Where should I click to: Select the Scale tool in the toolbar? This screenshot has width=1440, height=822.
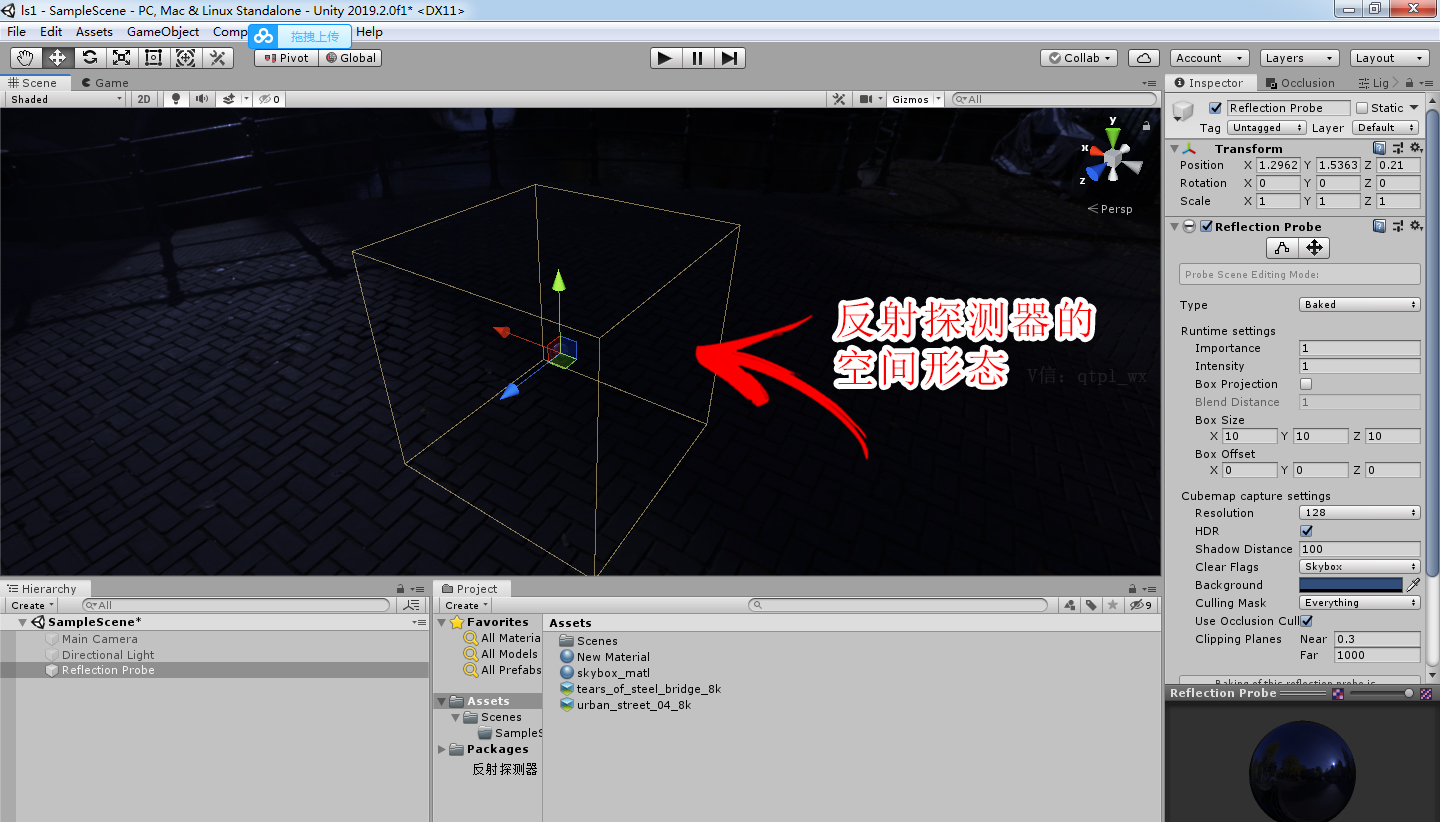click(121, 58)
